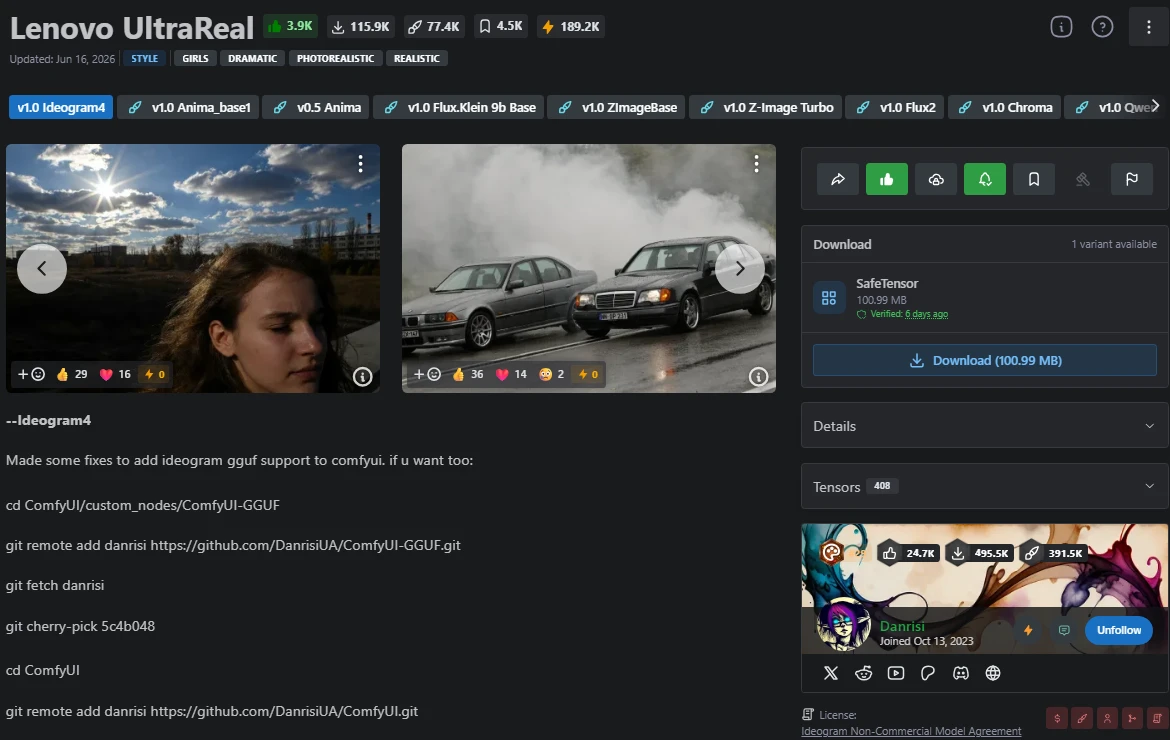The height and width of the screenshot is (740, 1170).
Task: Select the v1.0 Ideogram4 version tab
Action: [x=61, y=107]
